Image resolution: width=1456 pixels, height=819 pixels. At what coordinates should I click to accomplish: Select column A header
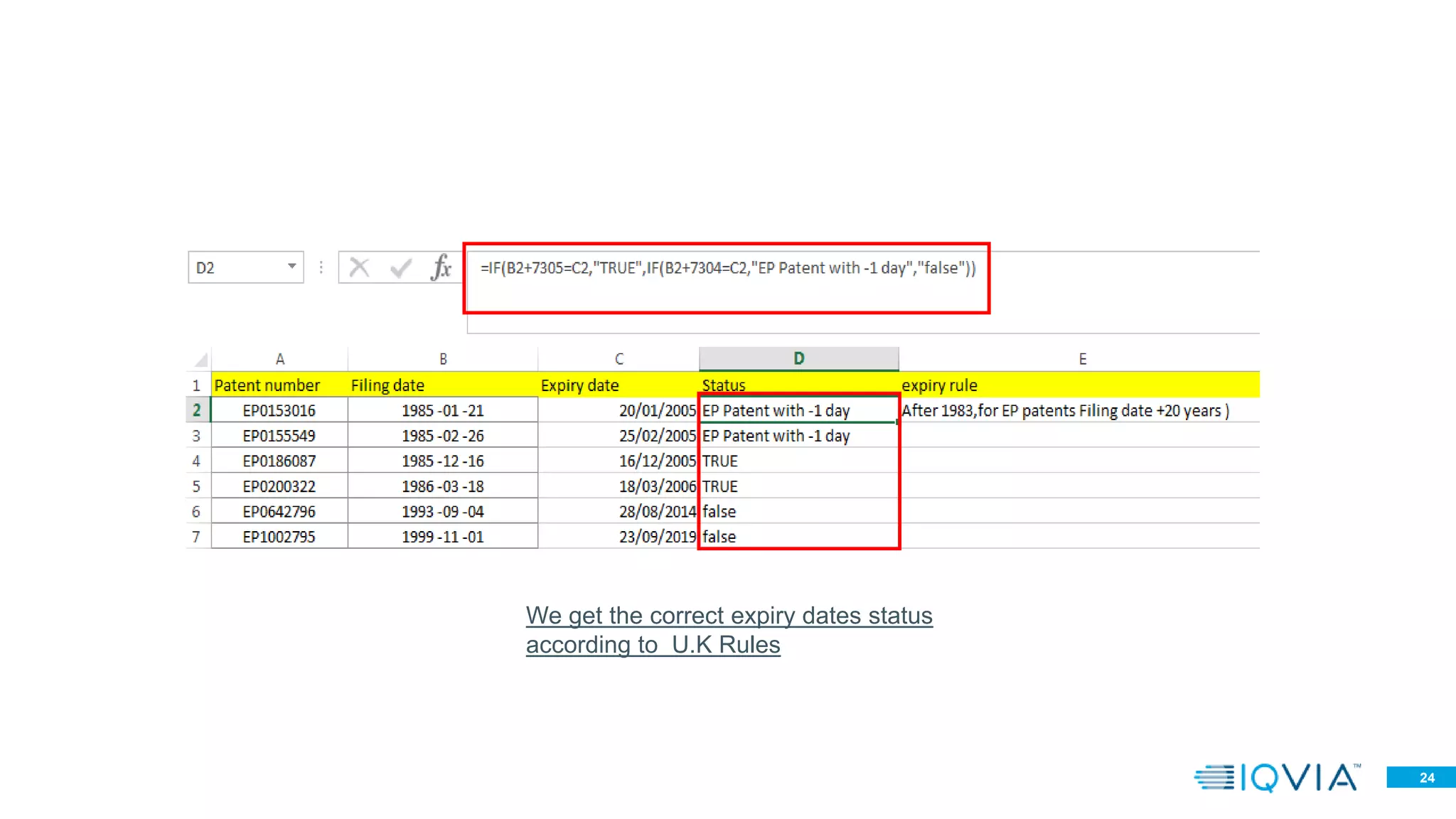[279, 359]
